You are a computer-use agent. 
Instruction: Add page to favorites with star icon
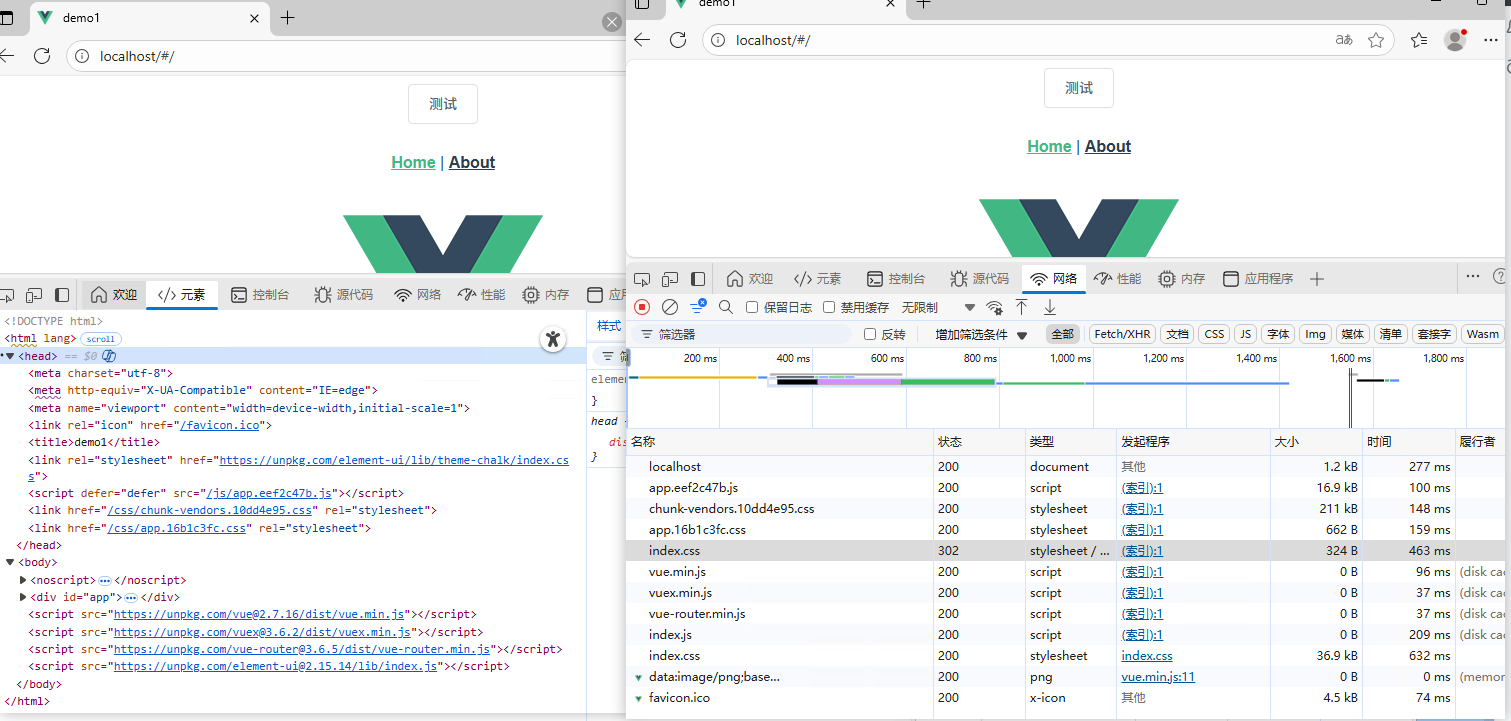(1376, 40)
